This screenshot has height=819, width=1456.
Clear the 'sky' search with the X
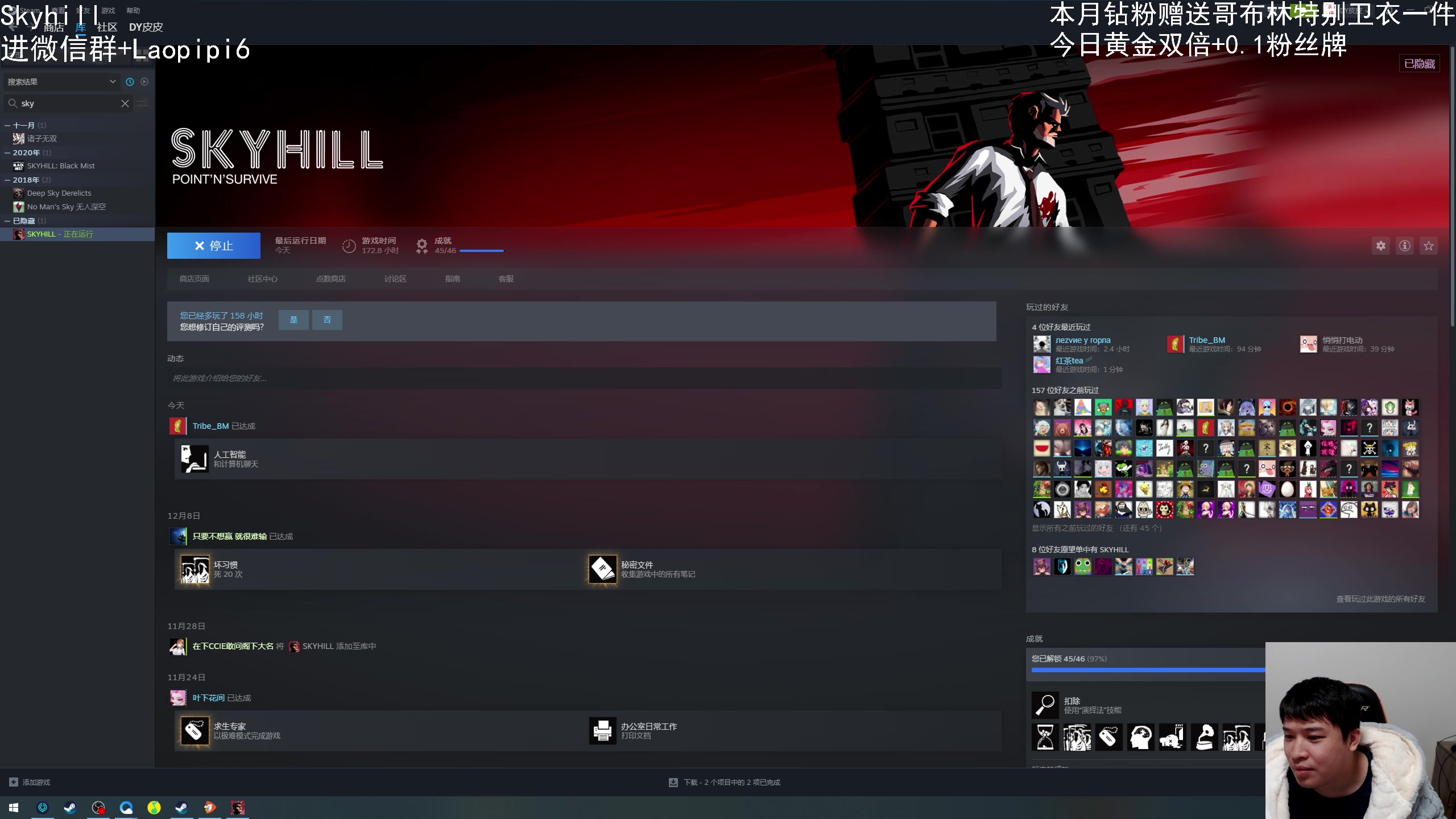125,104
